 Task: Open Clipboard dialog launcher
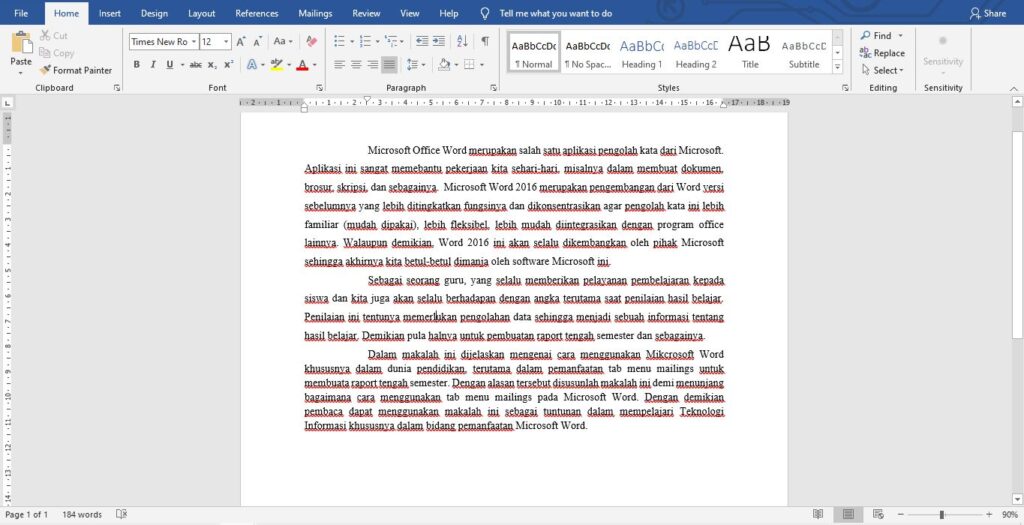(117, 88)
